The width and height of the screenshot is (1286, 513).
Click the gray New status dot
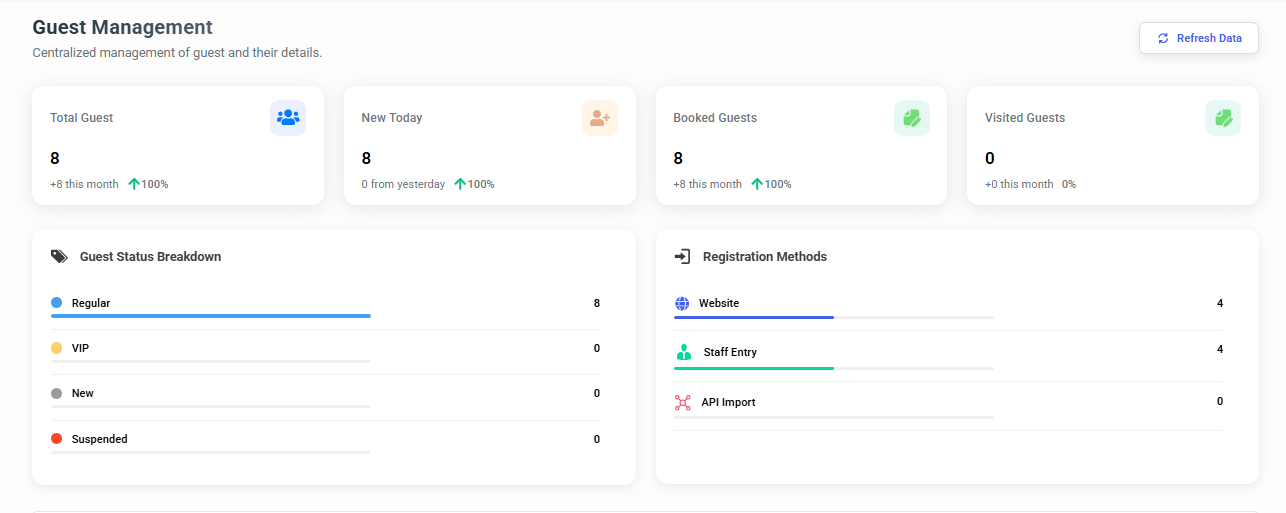[x=57, y=394]
